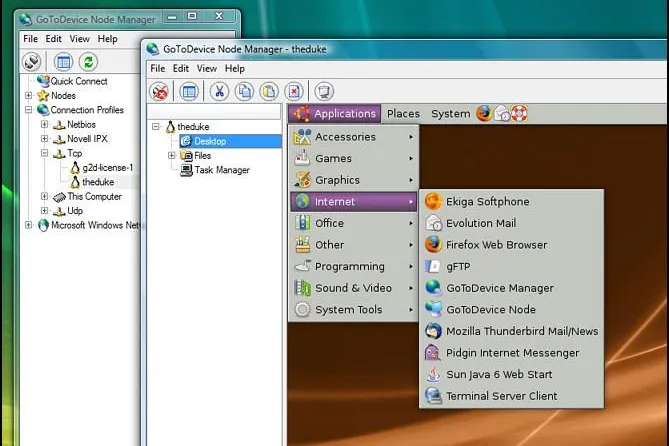Open the Places menu
Screen dimensions: 669x446
click(403, 114)
